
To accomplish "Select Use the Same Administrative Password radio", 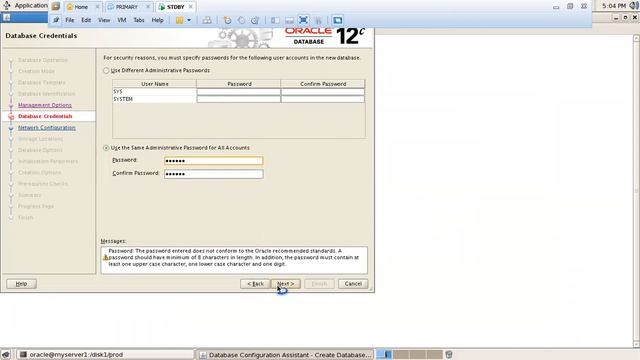I will point(106,148).
